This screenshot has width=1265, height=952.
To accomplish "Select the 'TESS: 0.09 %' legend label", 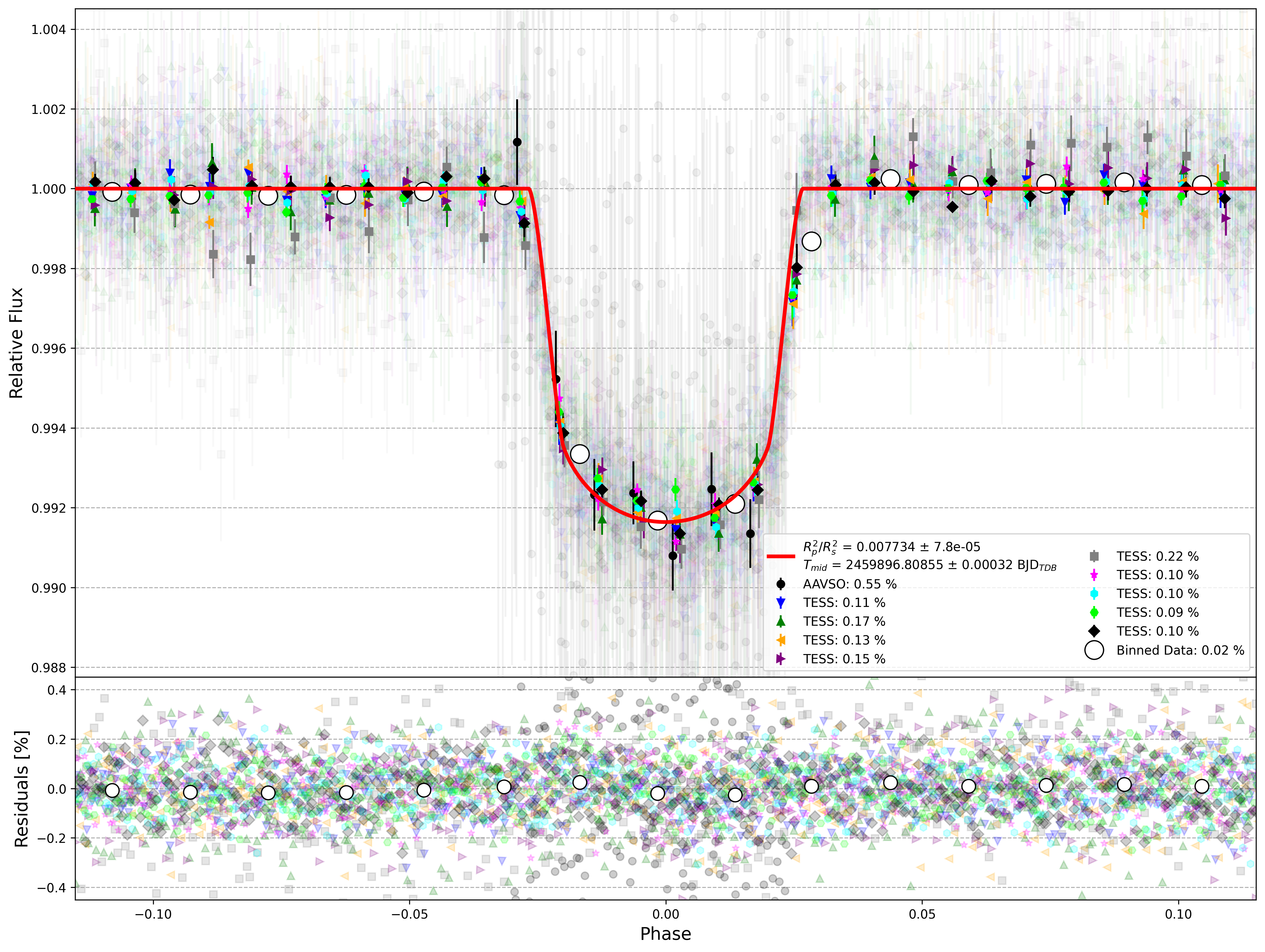I will (1157, 612).
